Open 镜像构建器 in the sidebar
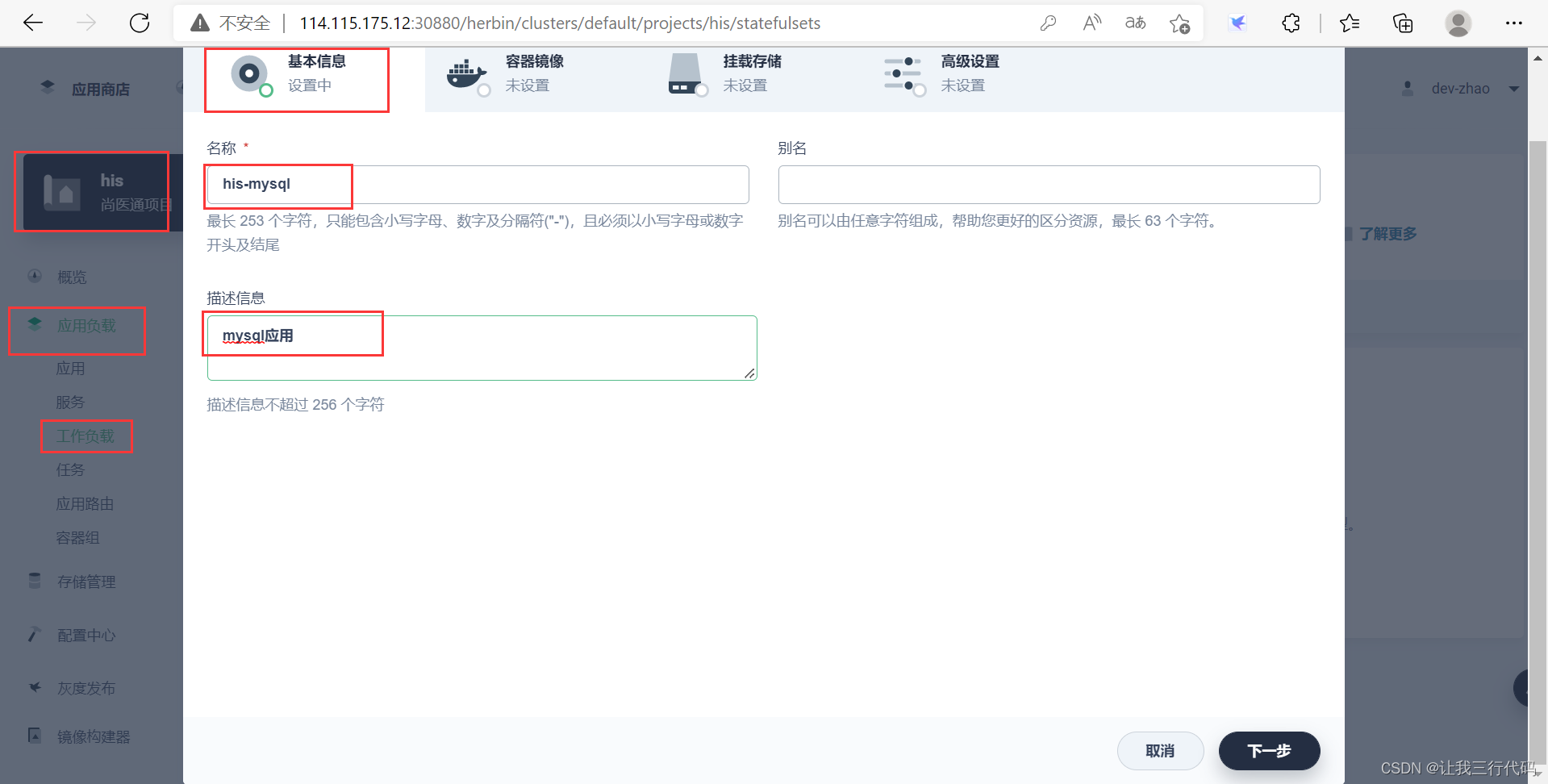This screenshot has width=1548, height=784. (x=94, y=737)
